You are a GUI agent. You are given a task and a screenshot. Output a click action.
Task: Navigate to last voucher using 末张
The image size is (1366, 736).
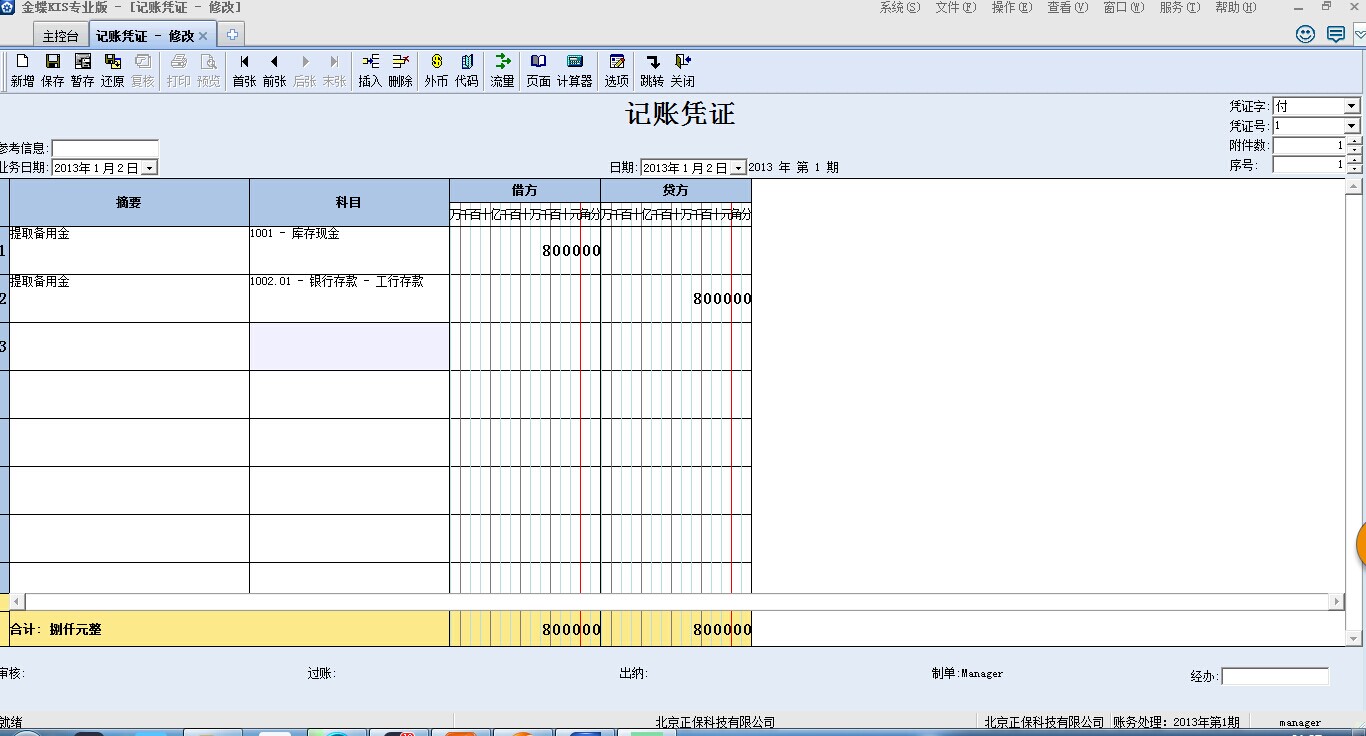[x=335, y=68]
